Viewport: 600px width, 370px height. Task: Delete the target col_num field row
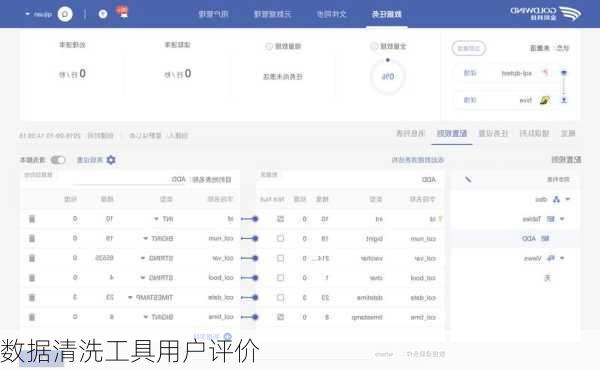(x=32, y=238)
